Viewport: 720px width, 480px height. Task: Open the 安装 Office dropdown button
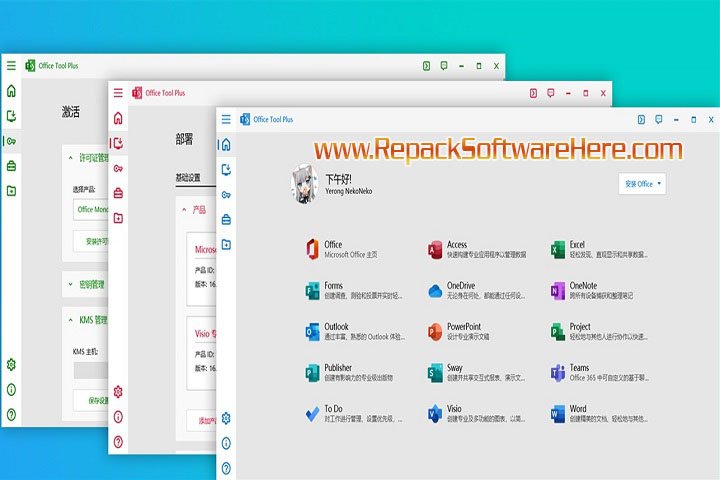point(642,184)
